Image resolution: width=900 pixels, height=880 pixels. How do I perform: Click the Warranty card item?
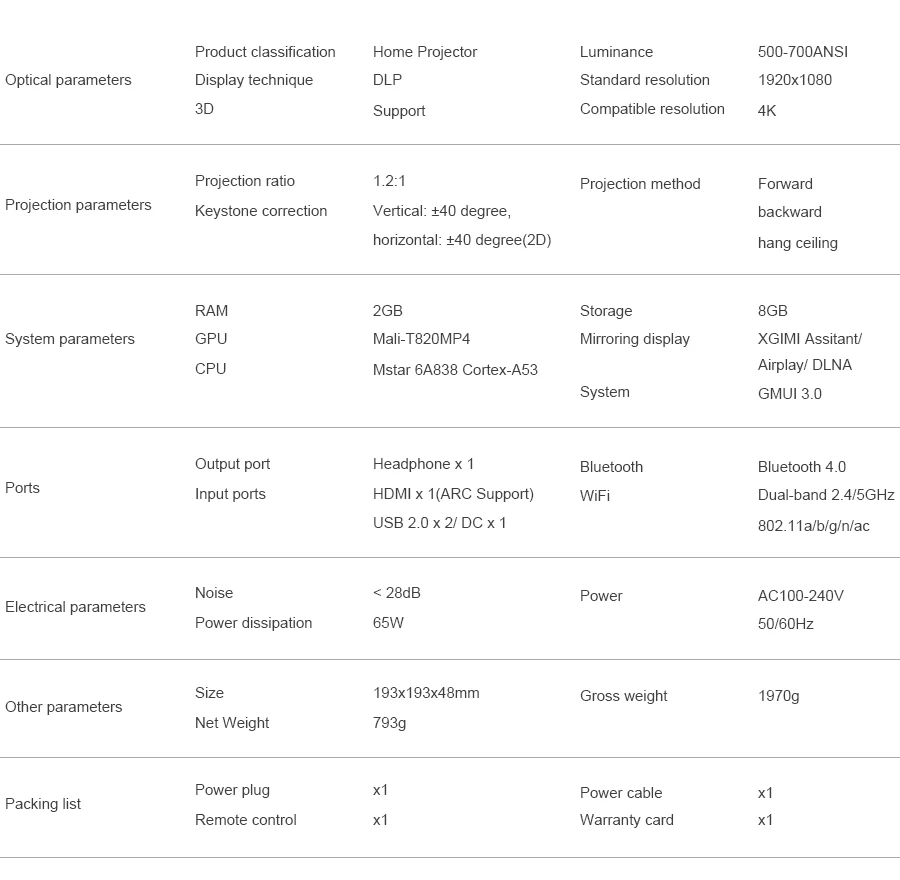coord(627,820)
